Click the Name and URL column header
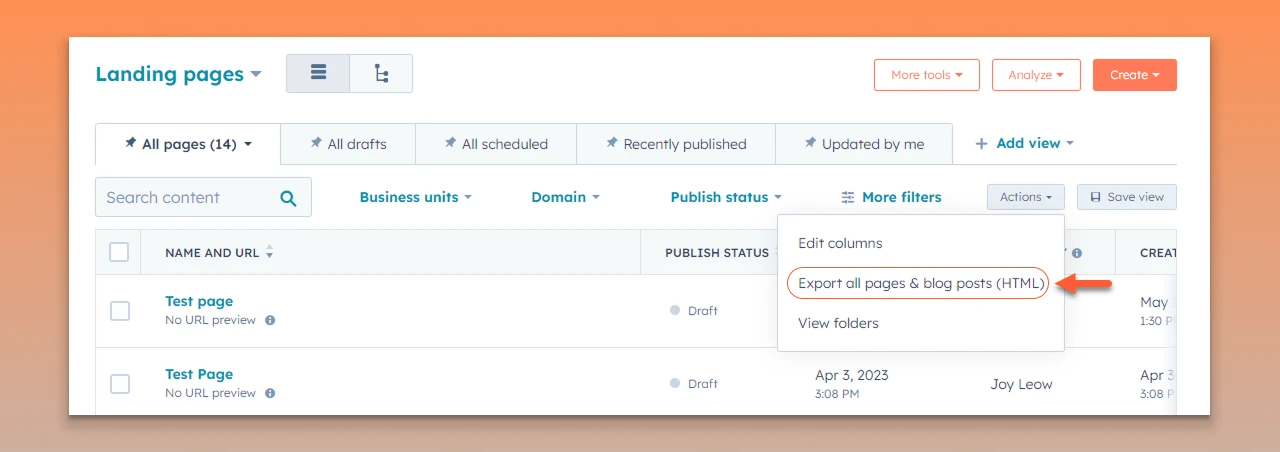Viewport: 1280px width, 452px height. pos(212,253)
